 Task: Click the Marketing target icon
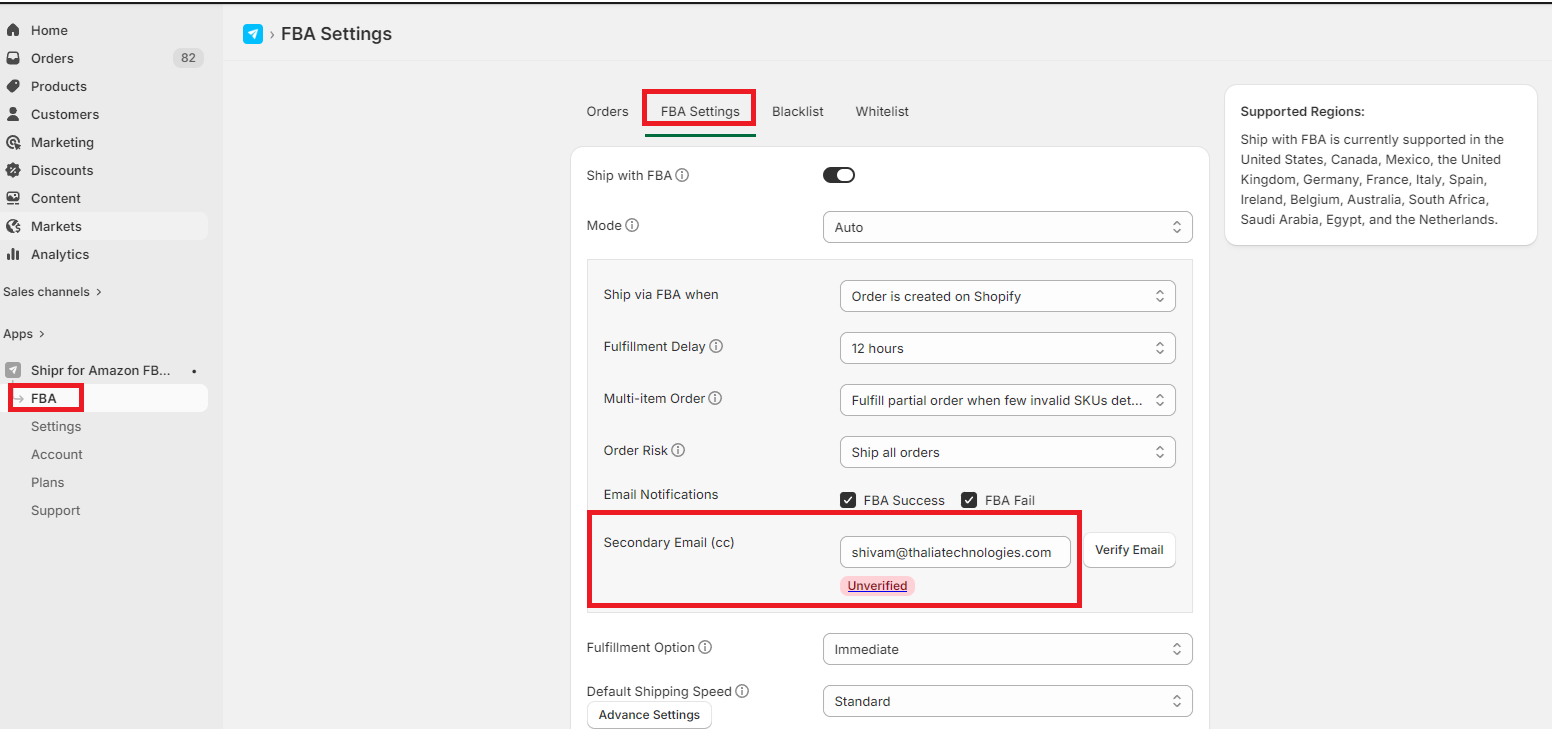(x=13, y=142)
